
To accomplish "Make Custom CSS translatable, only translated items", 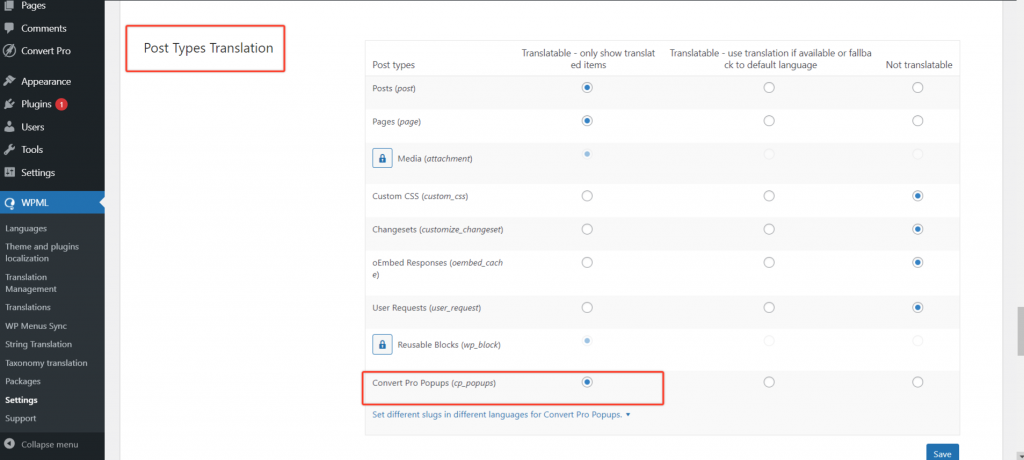I will point(587,195).
